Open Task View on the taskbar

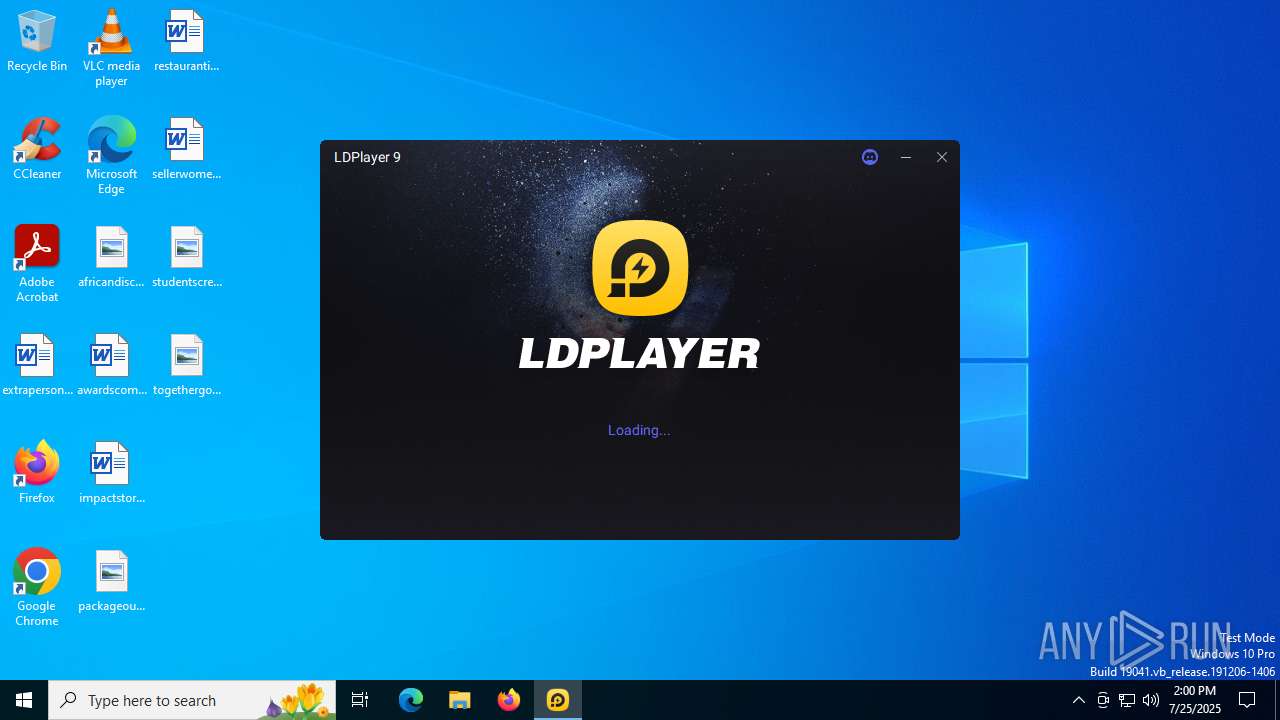tap(360, 700)
